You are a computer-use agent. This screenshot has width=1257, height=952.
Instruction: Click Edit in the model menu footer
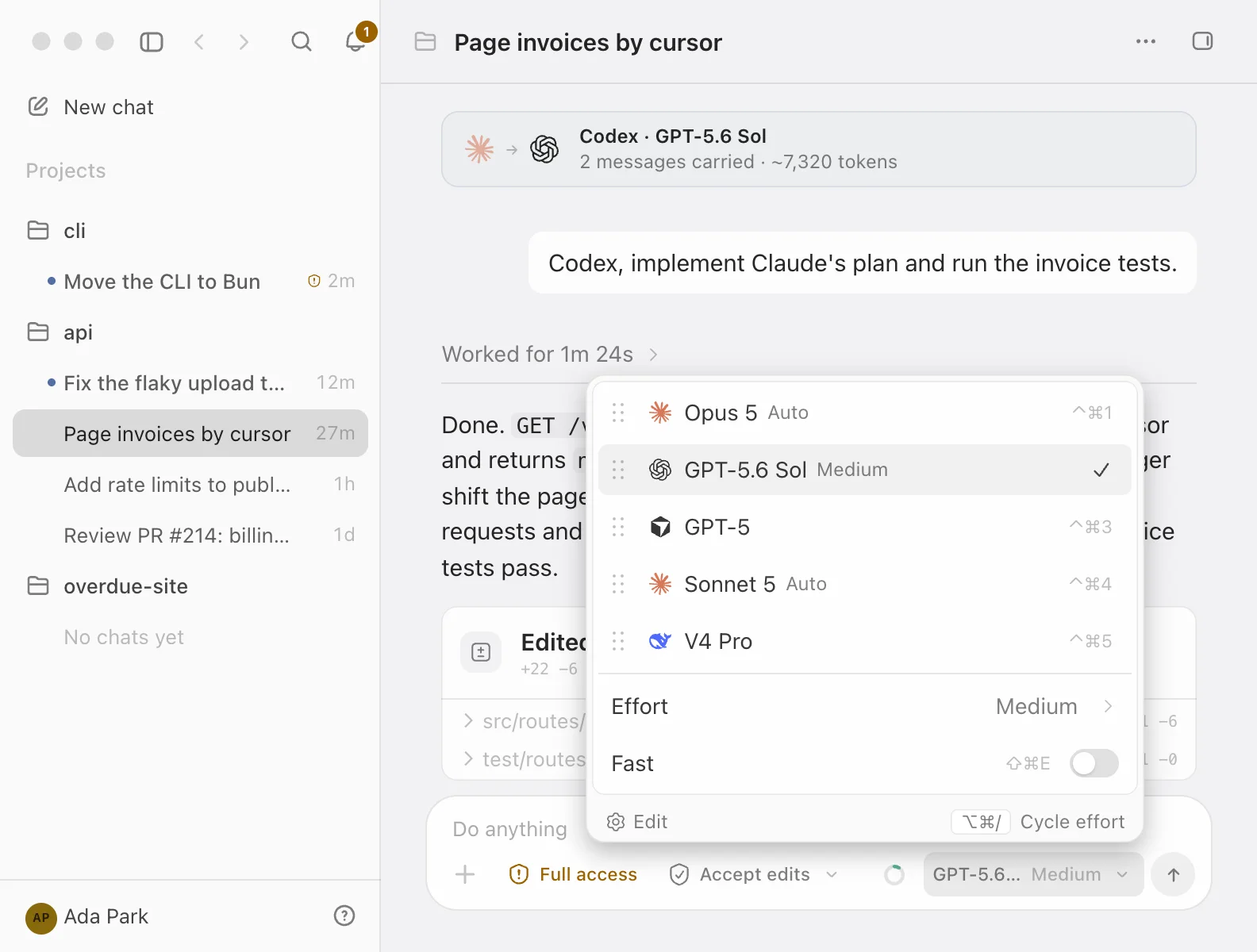point(637,822)
